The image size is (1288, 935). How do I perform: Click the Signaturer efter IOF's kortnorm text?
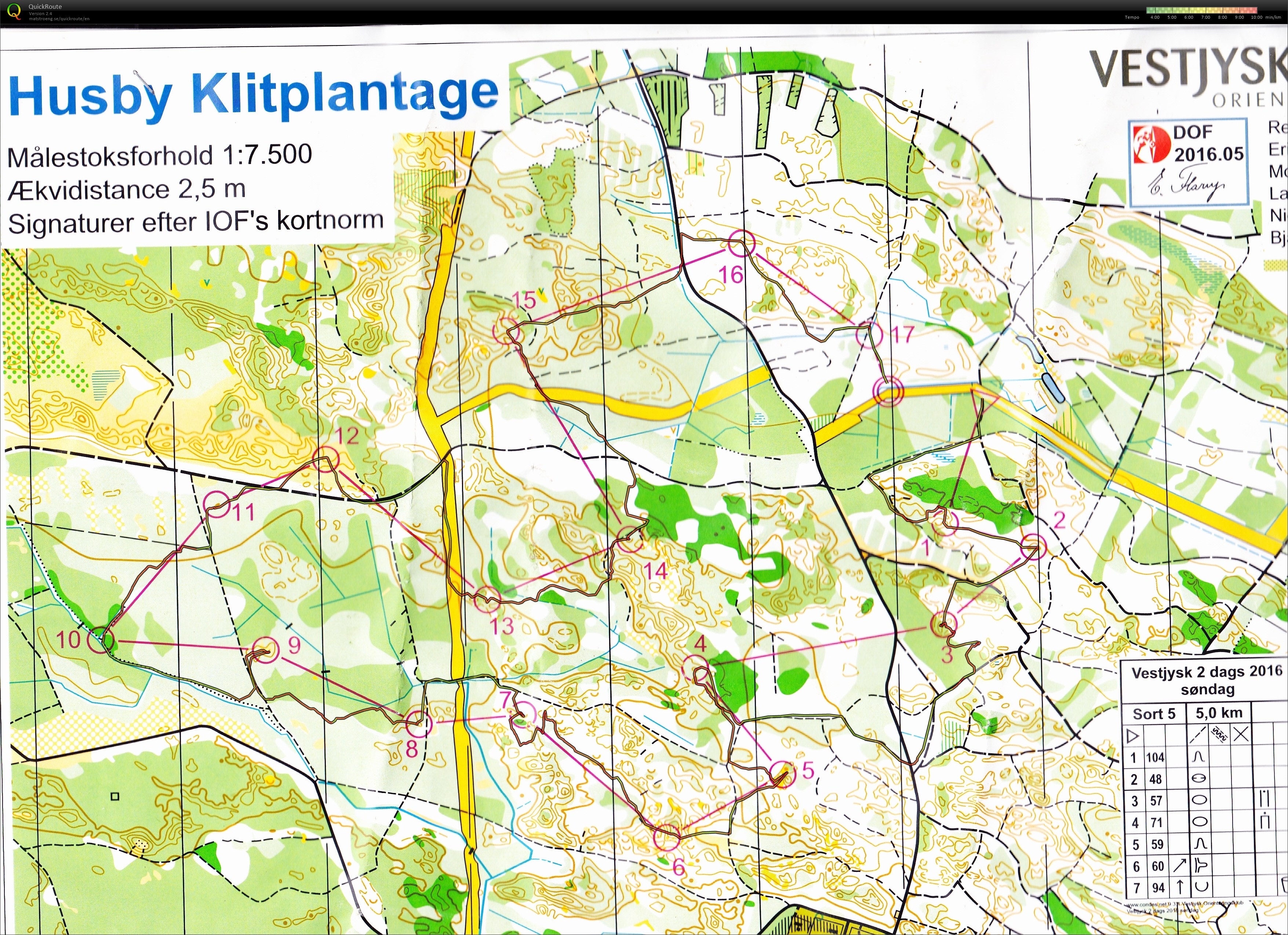(196, 222)
